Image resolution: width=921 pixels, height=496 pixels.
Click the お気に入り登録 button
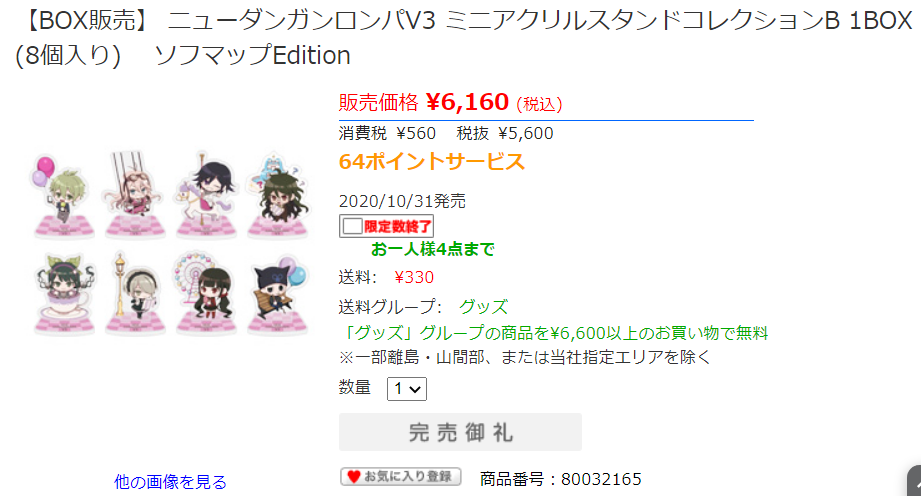pyautogui.click(x=401, y=477)
